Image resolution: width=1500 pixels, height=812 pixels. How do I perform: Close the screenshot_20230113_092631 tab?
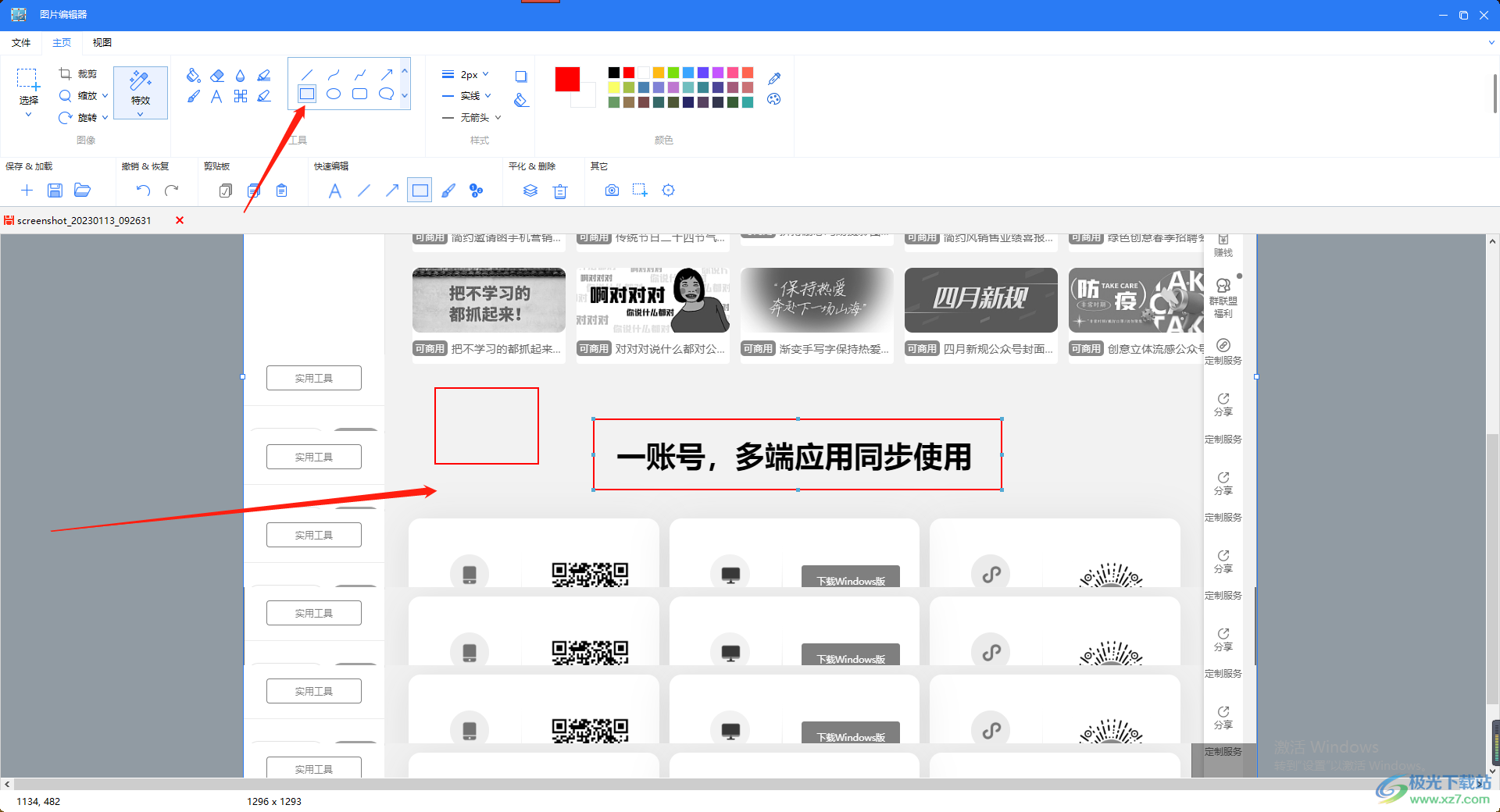(x=180, y=220)
